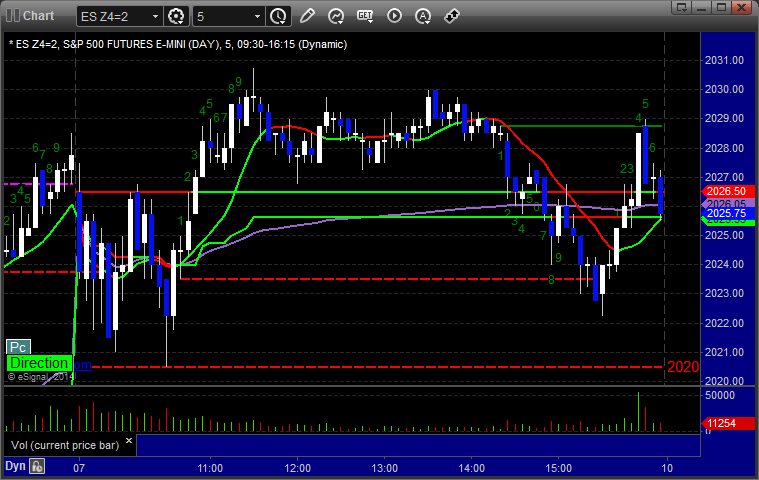This screenshot has width=759, height=480.
Task: Click the 2021.00 price axis label
Action: pos(724,352)
